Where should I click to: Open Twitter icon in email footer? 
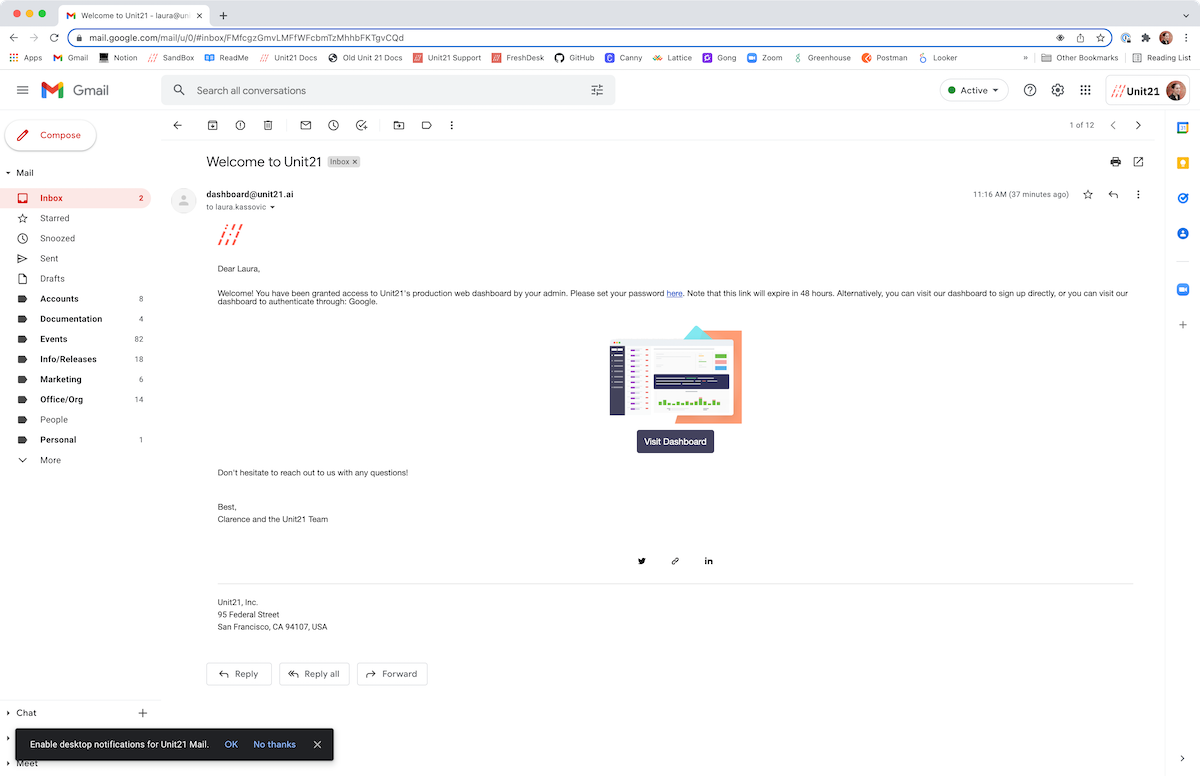click(642, 561)
